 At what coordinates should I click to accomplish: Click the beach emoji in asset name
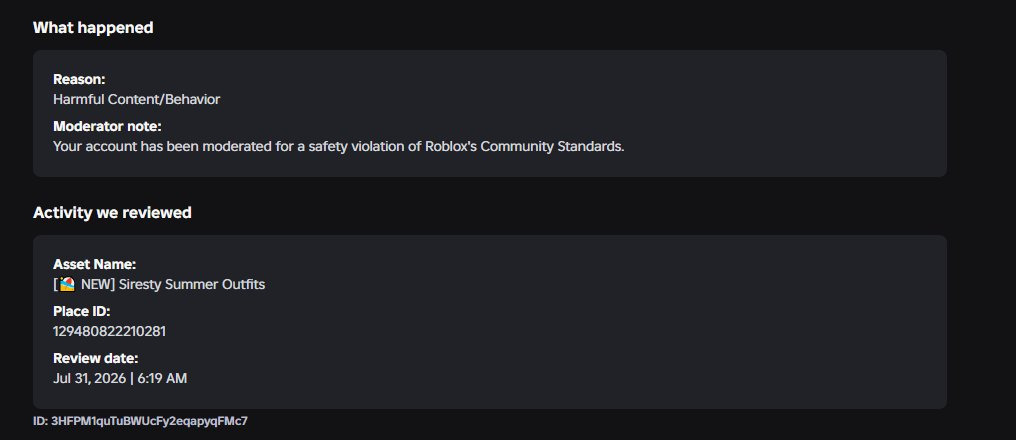click(67, 284)
